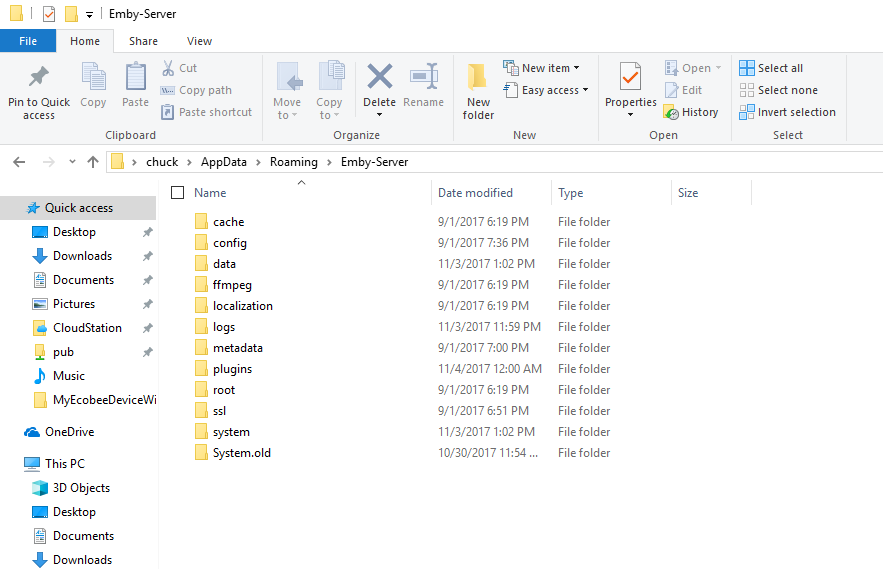Click the Copy to icon
Viewport: 883px width, 569px height.
point(332,77)
